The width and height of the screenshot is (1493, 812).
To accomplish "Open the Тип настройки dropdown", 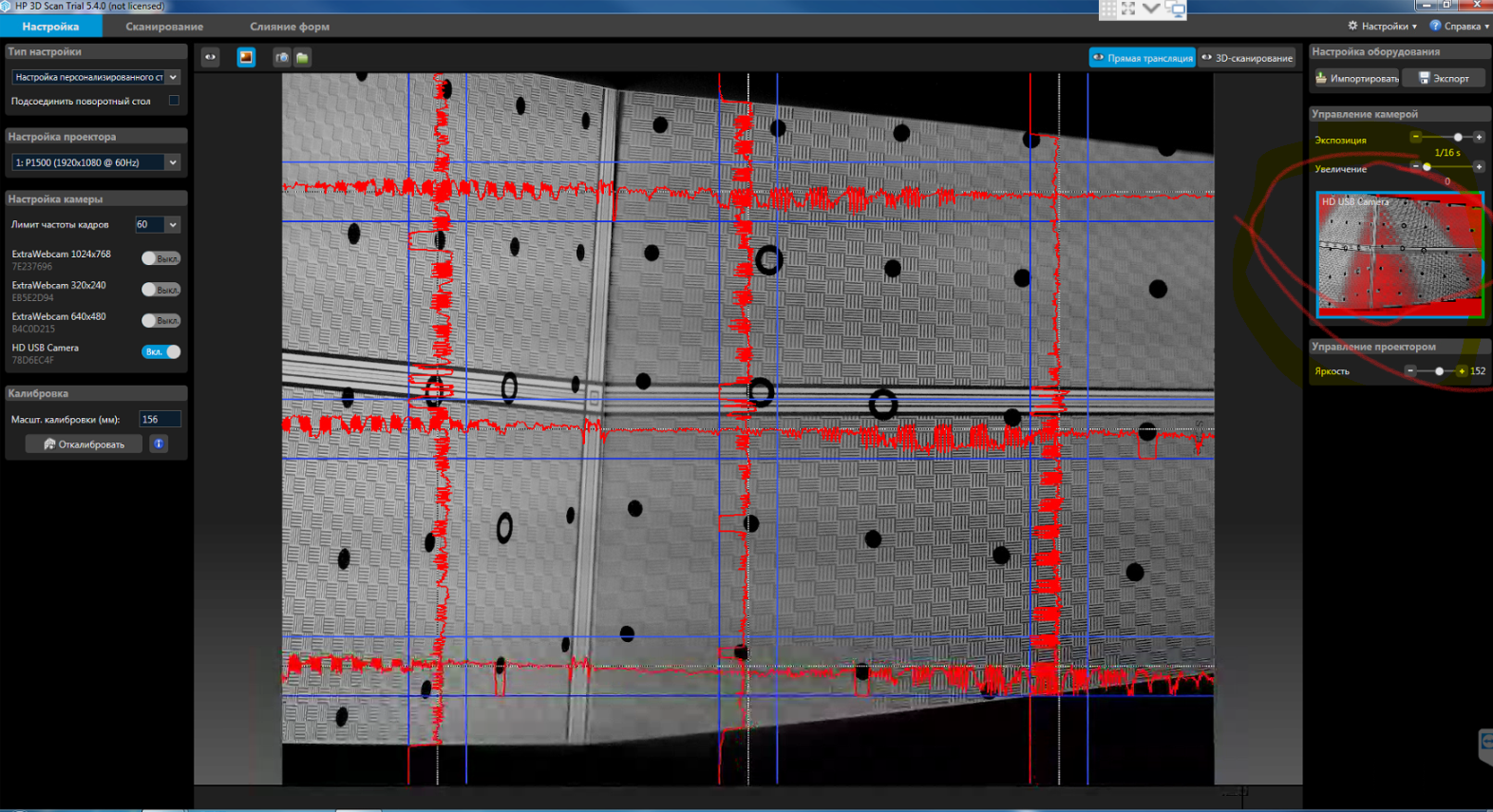I will 95,77.
